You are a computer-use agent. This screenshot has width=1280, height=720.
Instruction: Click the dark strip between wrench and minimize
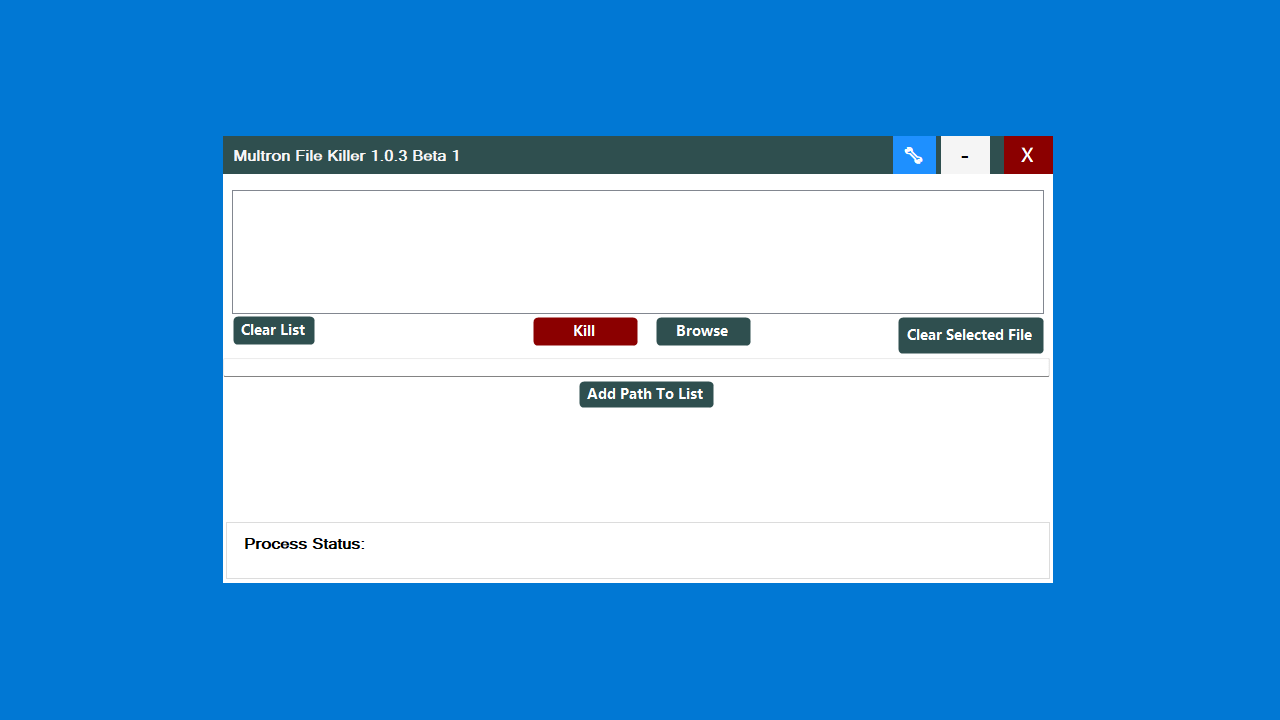[938, 155]
